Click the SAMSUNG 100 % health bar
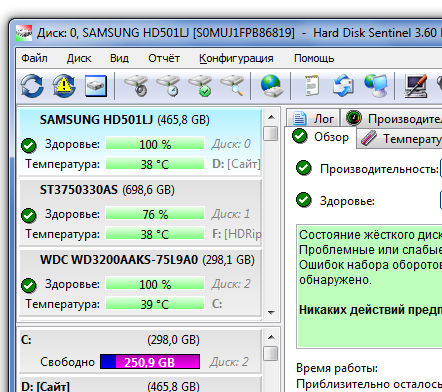Screen dimensions: 442x392 coord(155,144)
